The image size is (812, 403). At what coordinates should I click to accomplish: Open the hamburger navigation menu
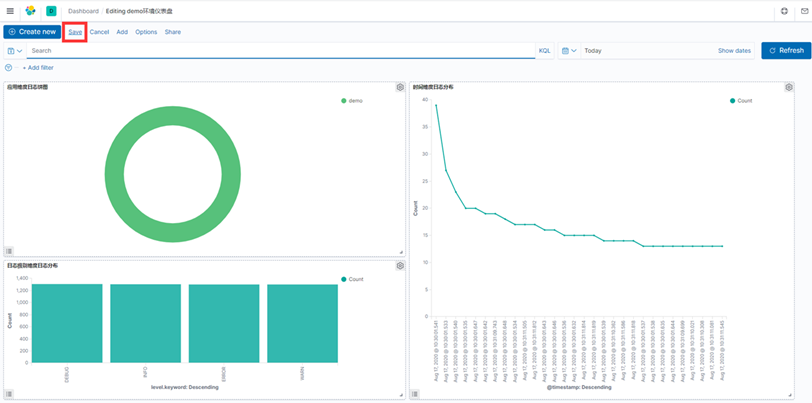[10, 11]
